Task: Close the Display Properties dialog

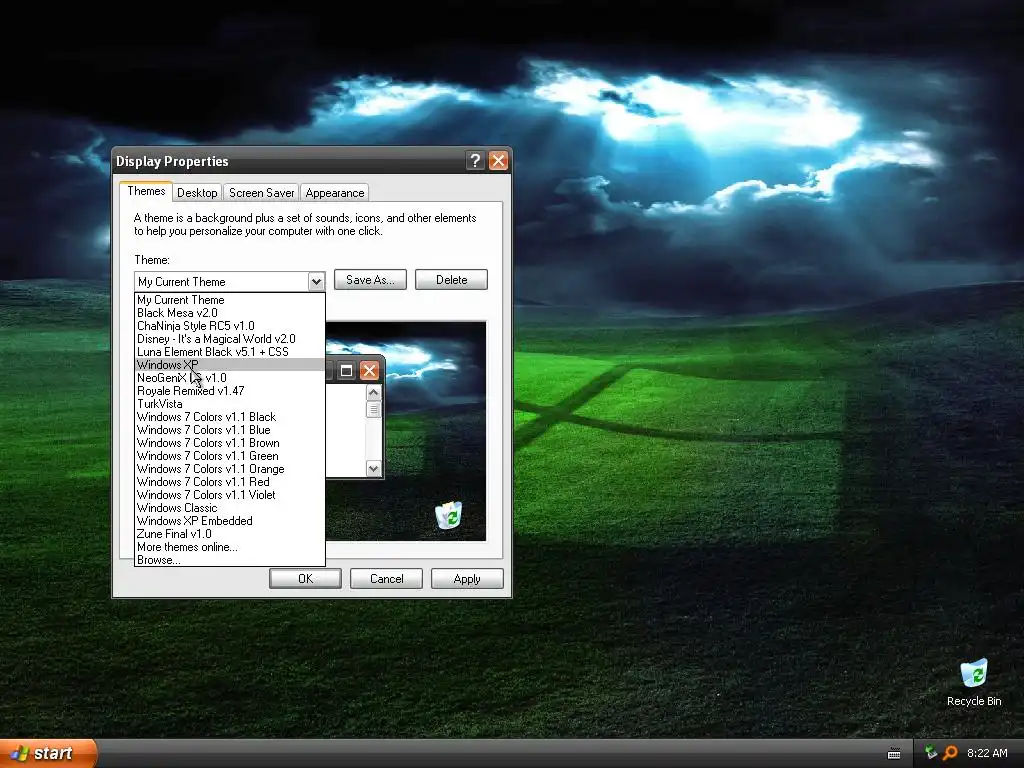Action: pyautogui.click(x=498, y=161)
